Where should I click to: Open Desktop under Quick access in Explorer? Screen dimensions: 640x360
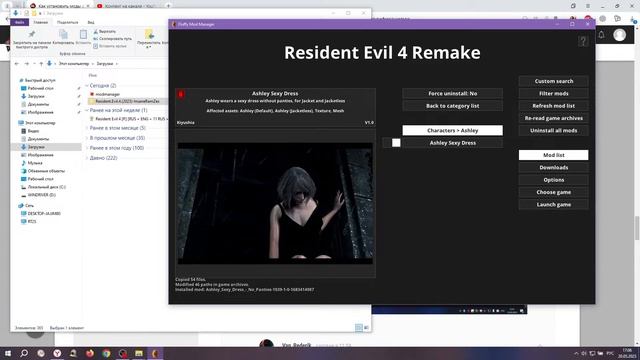point(40,88)
